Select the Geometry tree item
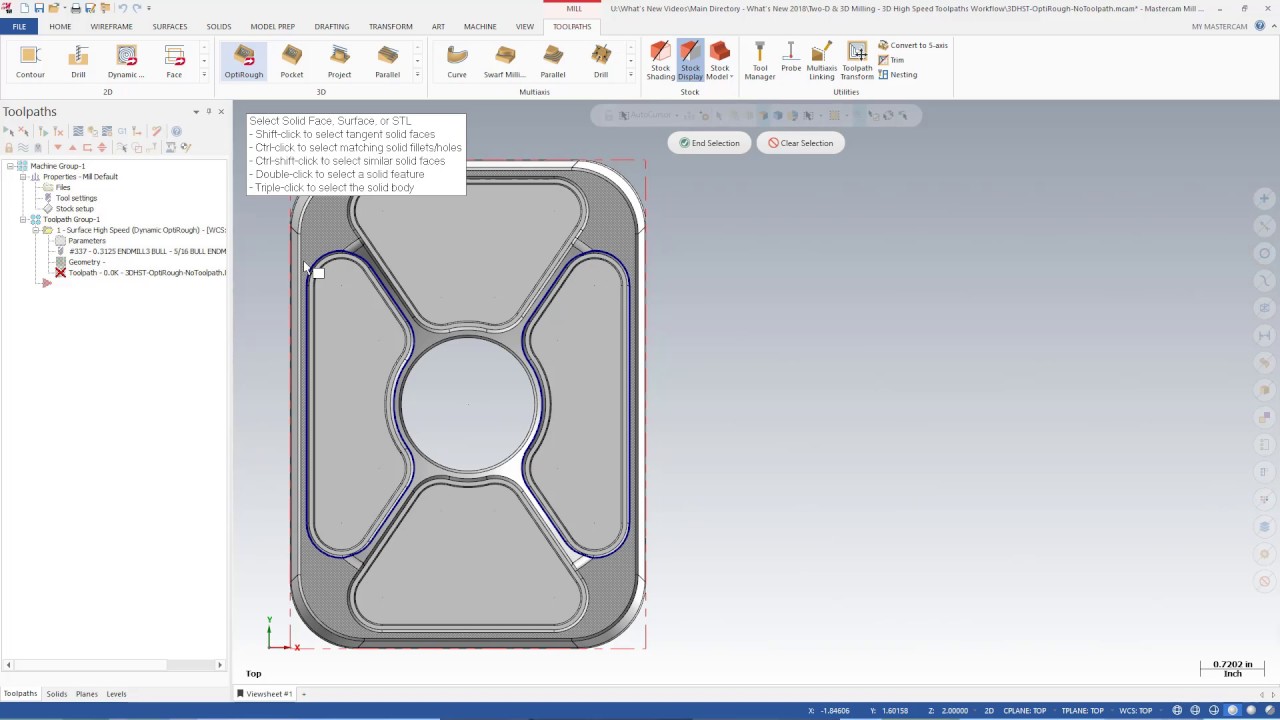The image size is (1280, 720). coord(86,262)
